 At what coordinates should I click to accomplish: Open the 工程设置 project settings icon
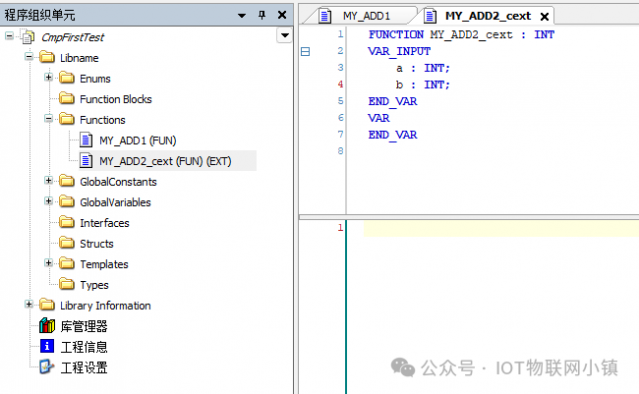[x=46, y=367]
